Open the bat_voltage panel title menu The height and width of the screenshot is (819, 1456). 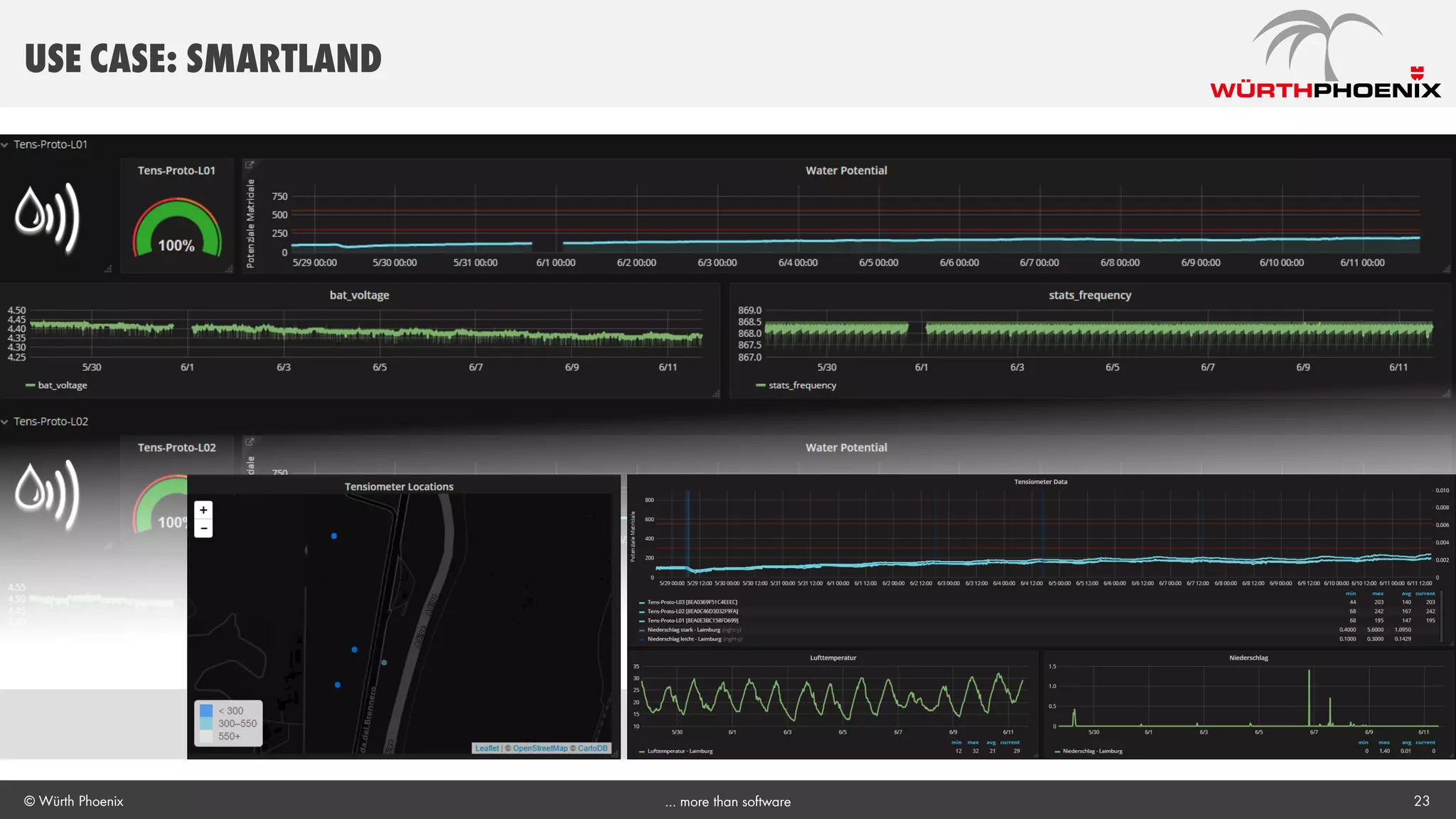click(x=359, y=295)
